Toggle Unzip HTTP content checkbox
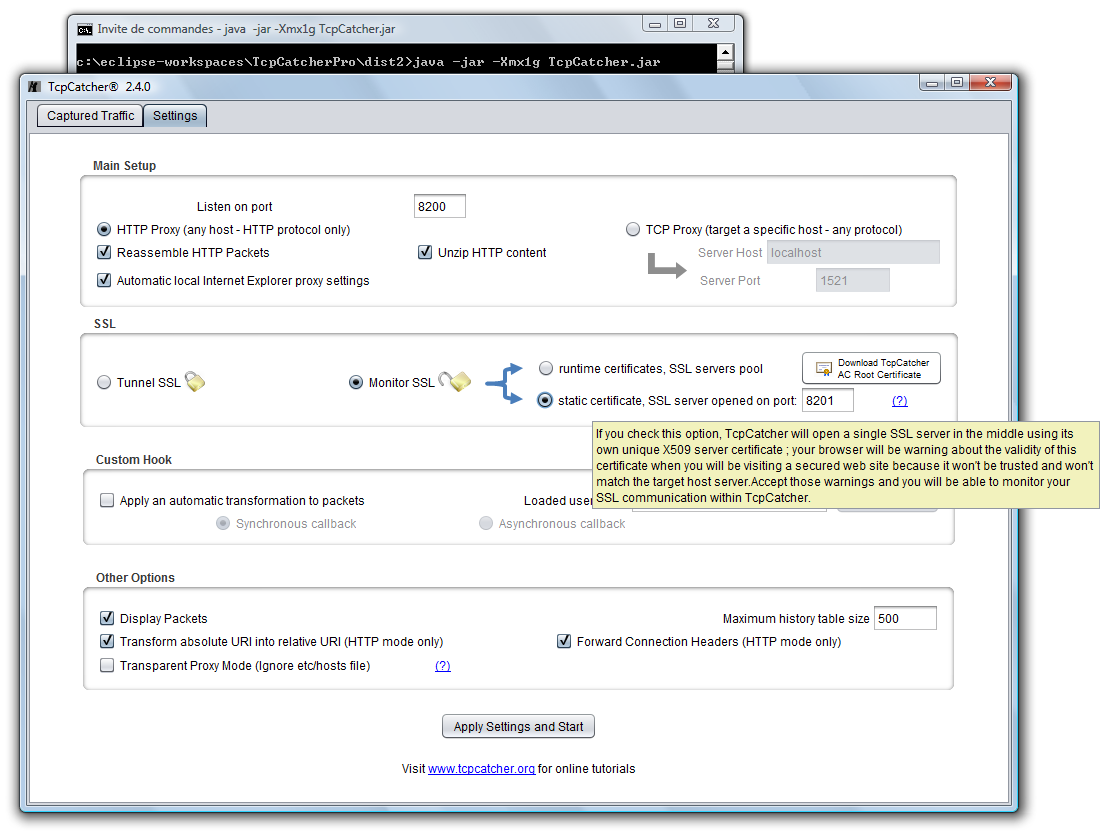 point(425,252)
